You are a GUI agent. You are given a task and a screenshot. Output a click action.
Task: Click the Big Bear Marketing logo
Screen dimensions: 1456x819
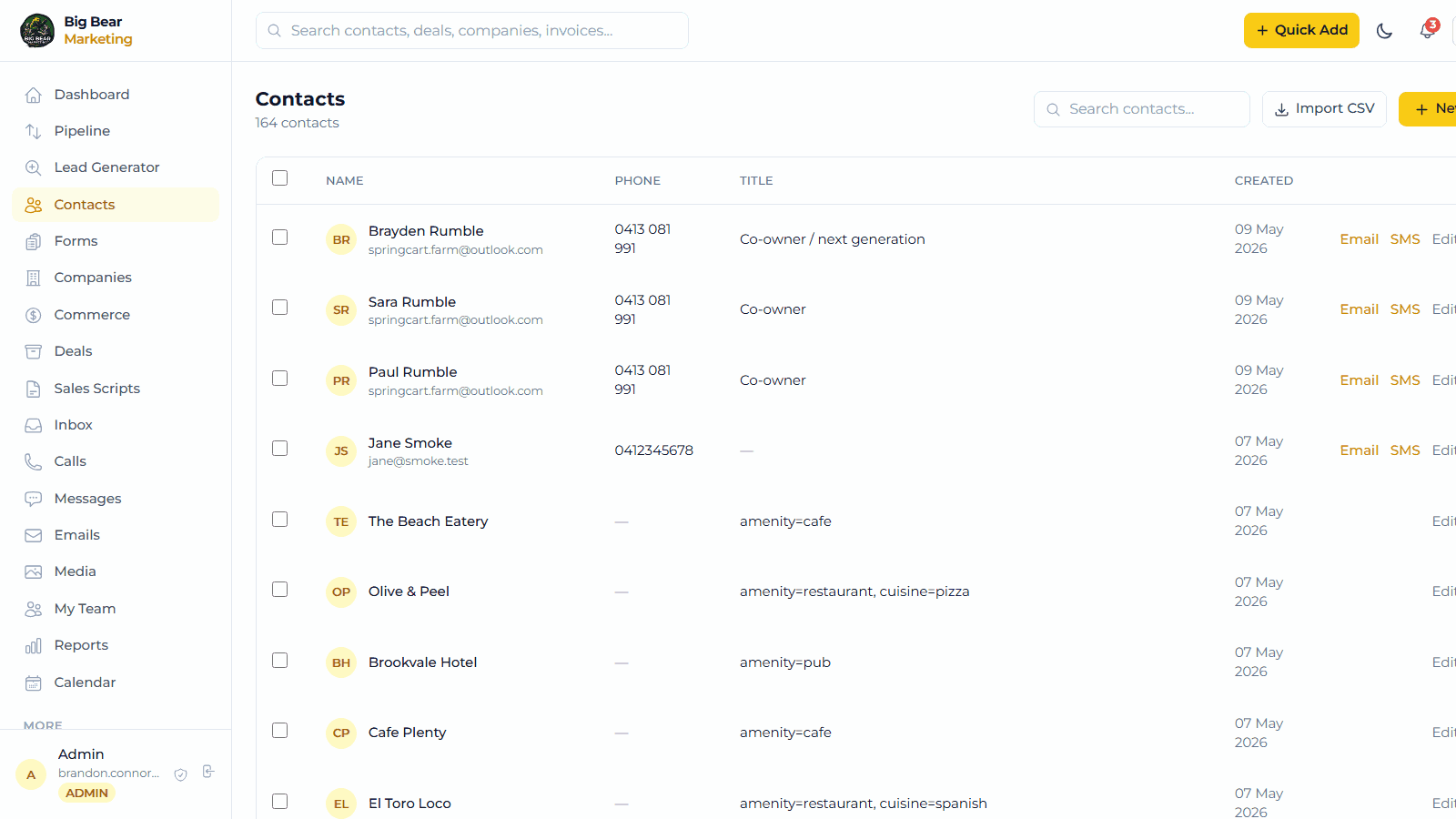click(x=37, y=30)
